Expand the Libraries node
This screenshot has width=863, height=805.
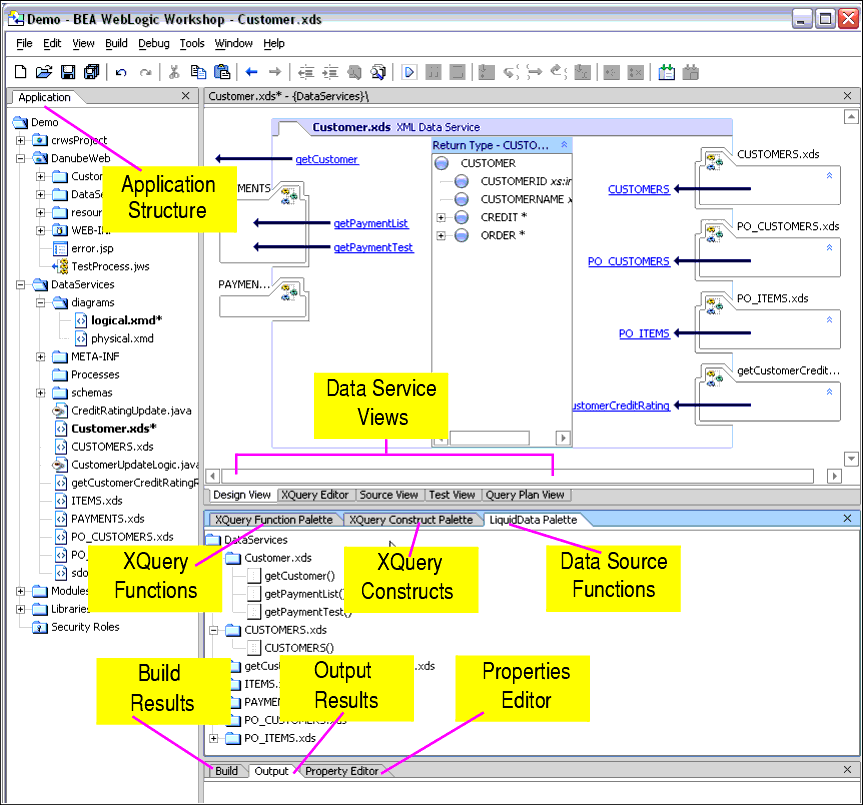pyautogui.click(x=20, y=609)
